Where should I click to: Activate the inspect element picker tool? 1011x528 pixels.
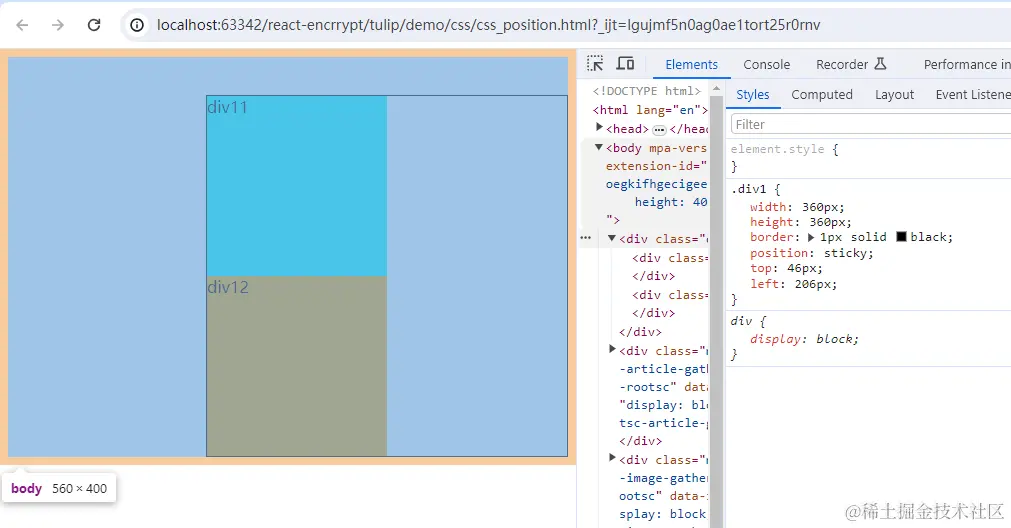coord(595,63)
